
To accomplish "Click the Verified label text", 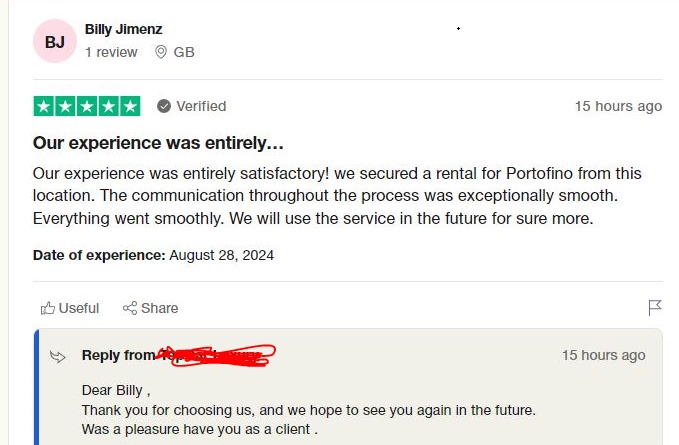I will coord(201,106).
